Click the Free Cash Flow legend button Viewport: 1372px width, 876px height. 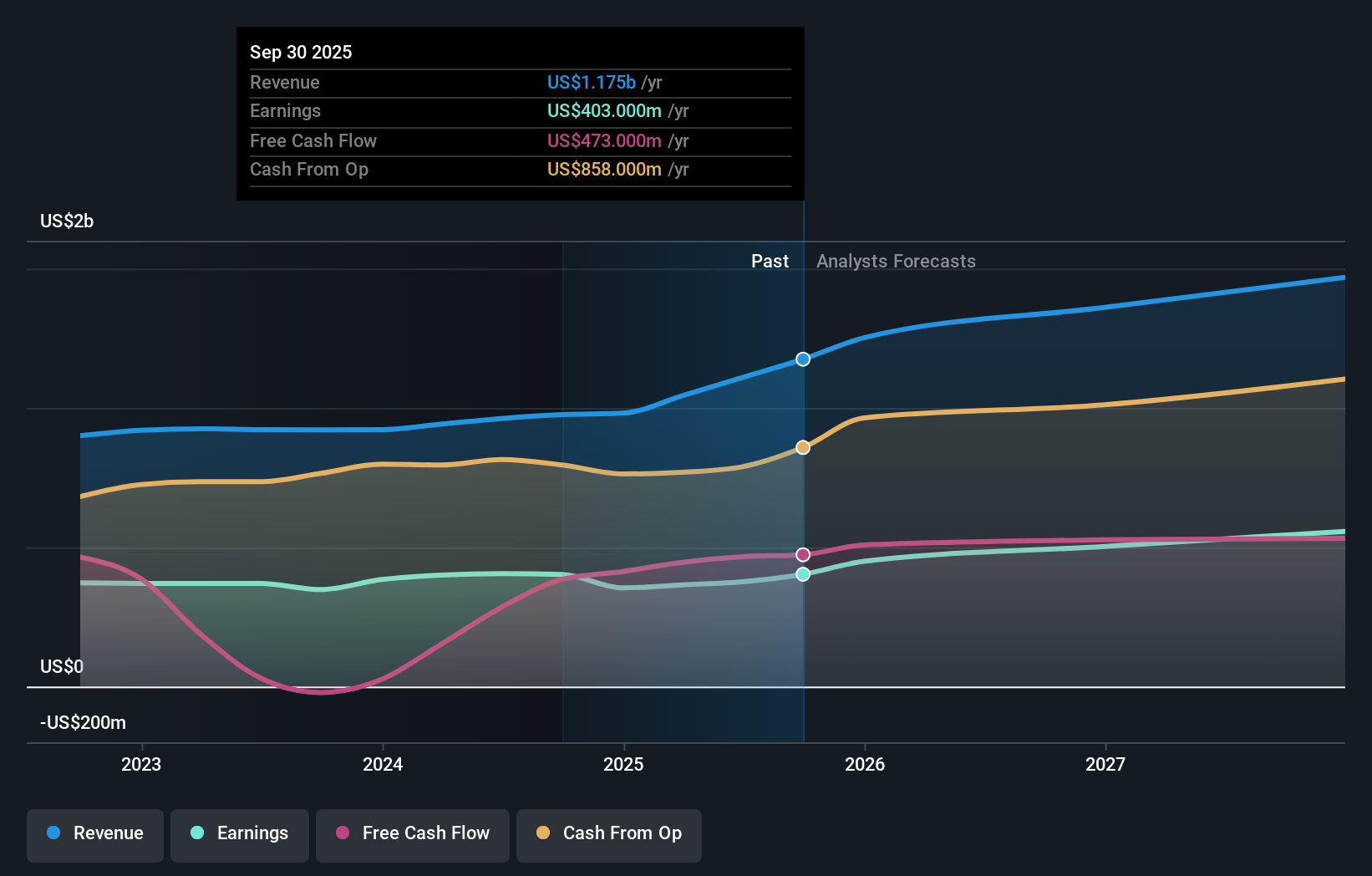(x=412, y=835)
